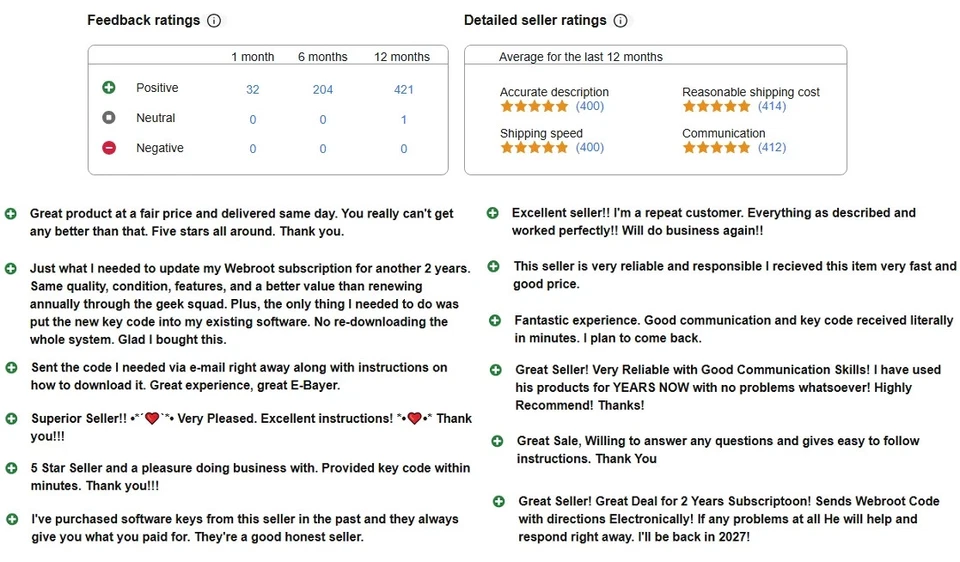
Task: Click the Feedback ratings info icon
Action: pyautogui.click(x=214, y=21)
